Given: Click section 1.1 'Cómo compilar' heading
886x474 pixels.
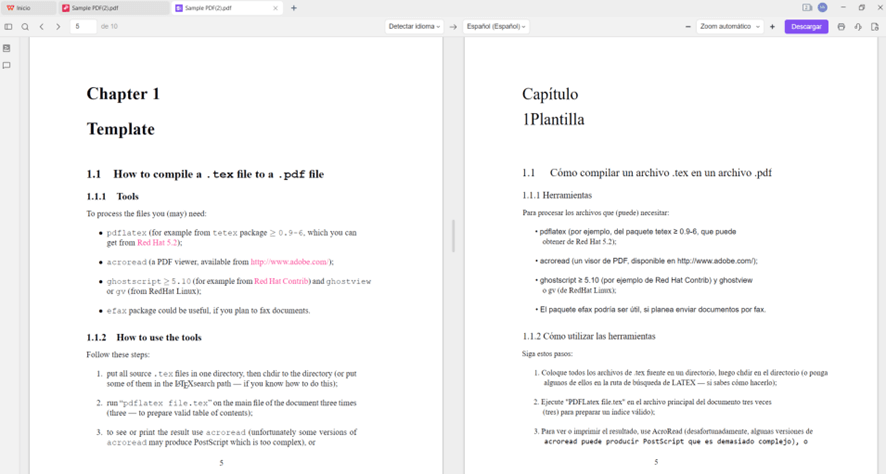Looking at the screenshot, I should point(647,173).
